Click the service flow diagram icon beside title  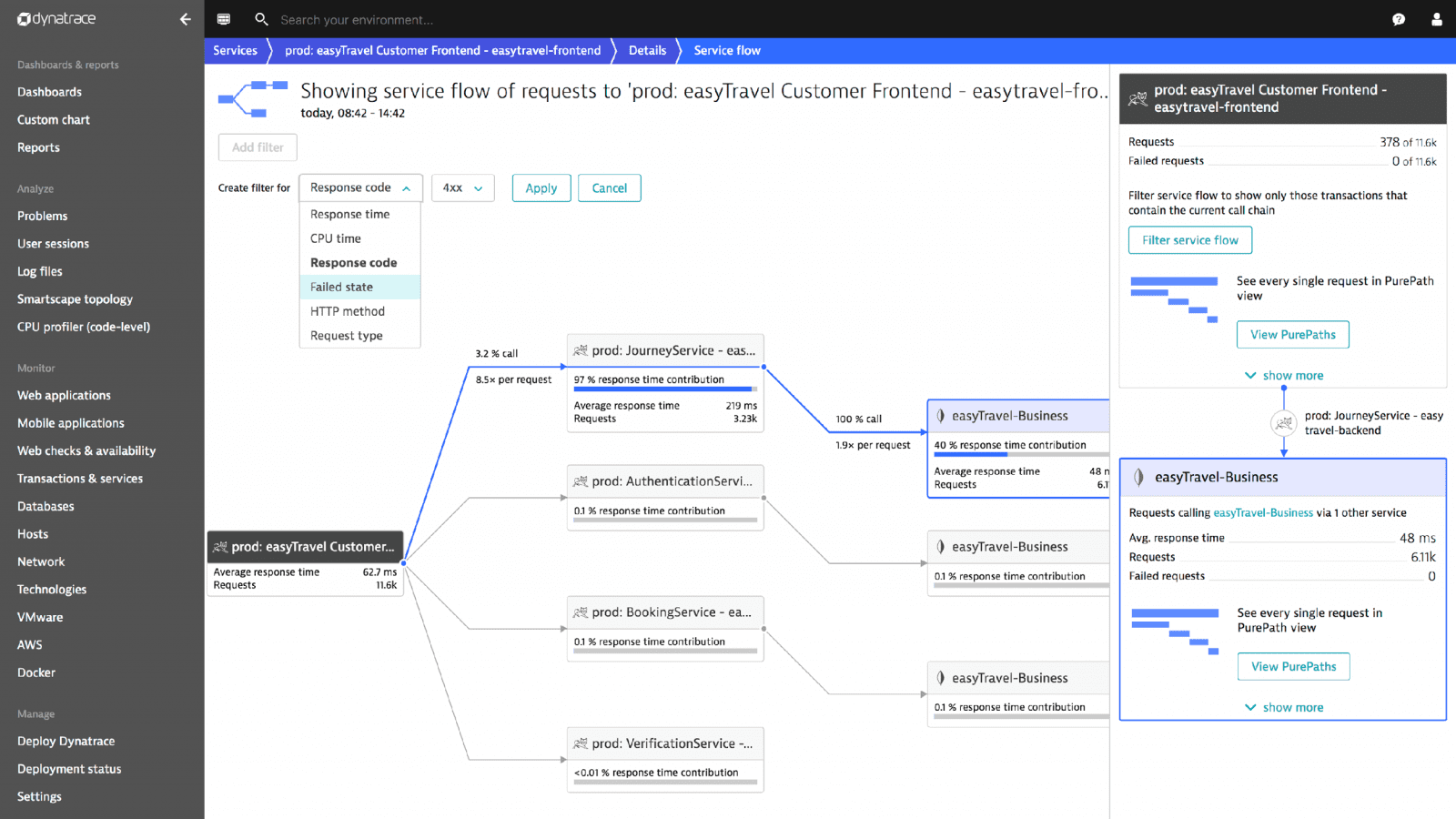pos(253,99)
